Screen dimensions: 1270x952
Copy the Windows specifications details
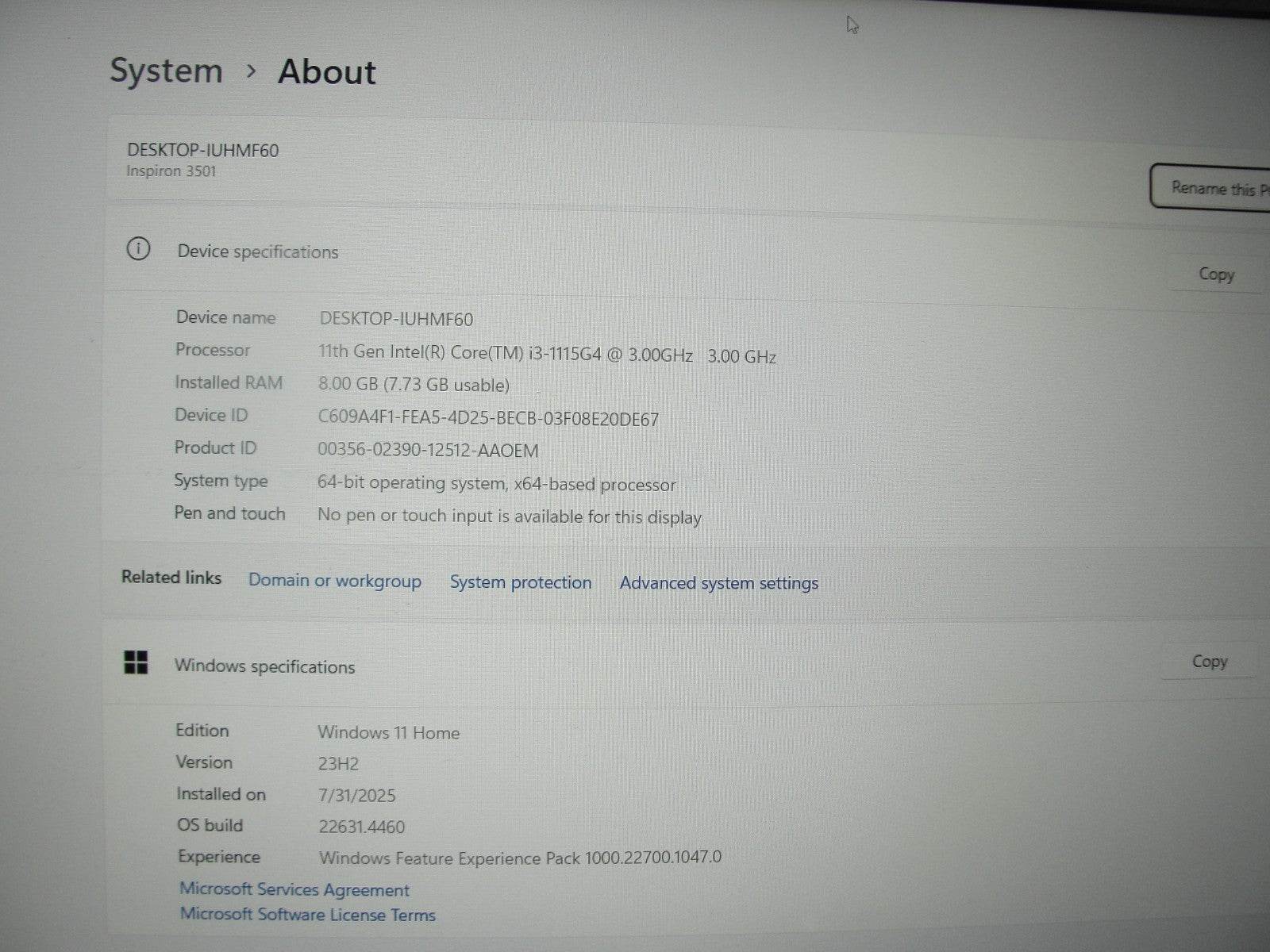[x=1209, y=661]
